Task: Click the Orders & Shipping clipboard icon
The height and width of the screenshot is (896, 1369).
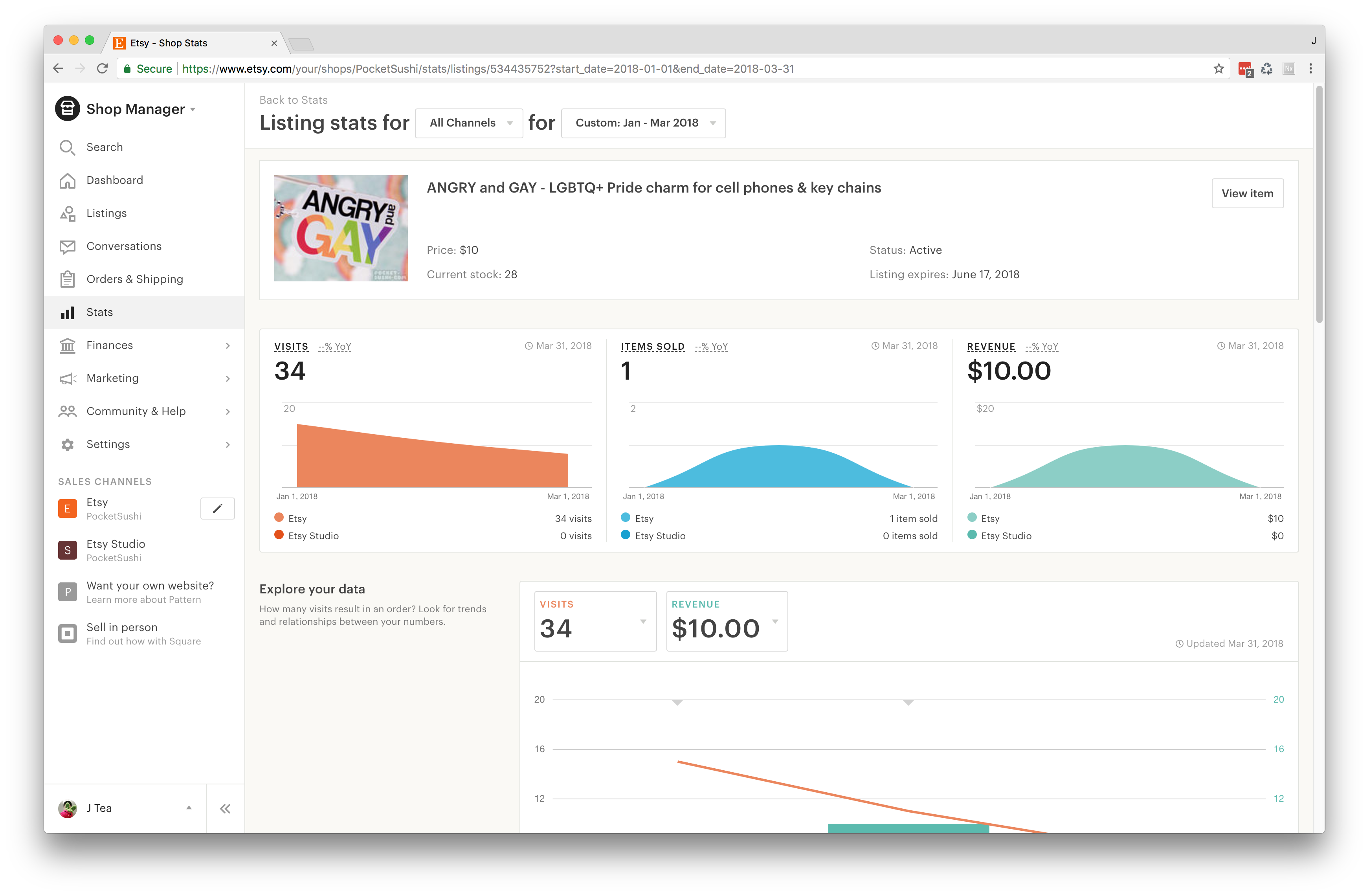Action: (67, 279)
